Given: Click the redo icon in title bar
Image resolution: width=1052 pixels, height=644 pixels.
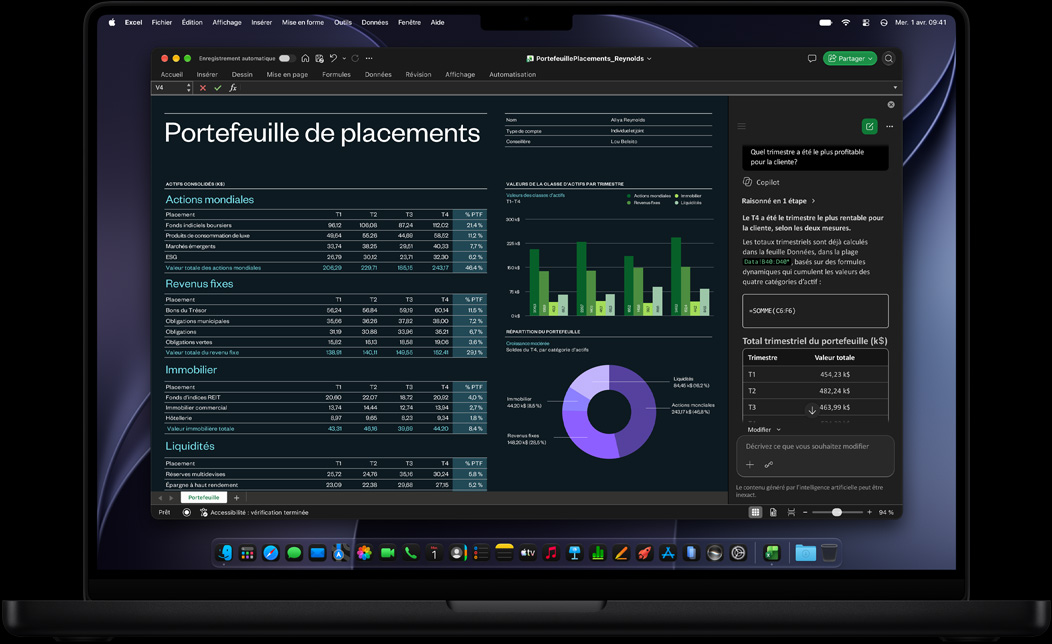Looking at the screenshot, I should (355, 58).
